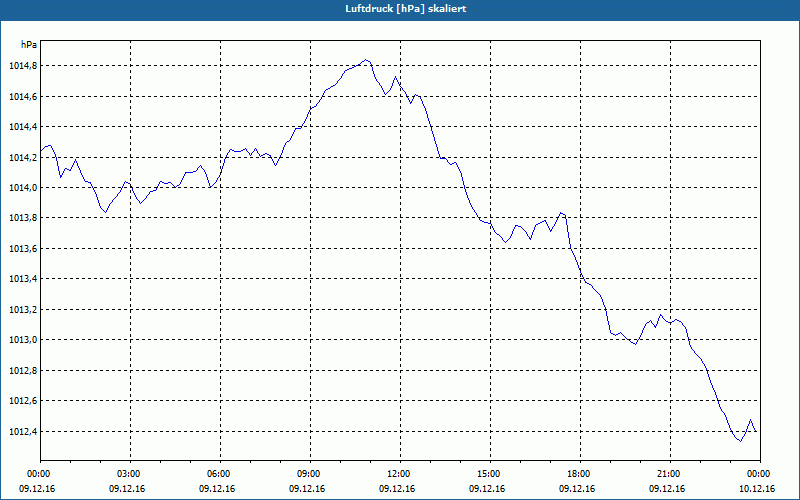The height and width of the screenshot is (500, 800).
Task: Select the y-axis value 1013,0
Action: pyautogui.click(x=23, y=340)
